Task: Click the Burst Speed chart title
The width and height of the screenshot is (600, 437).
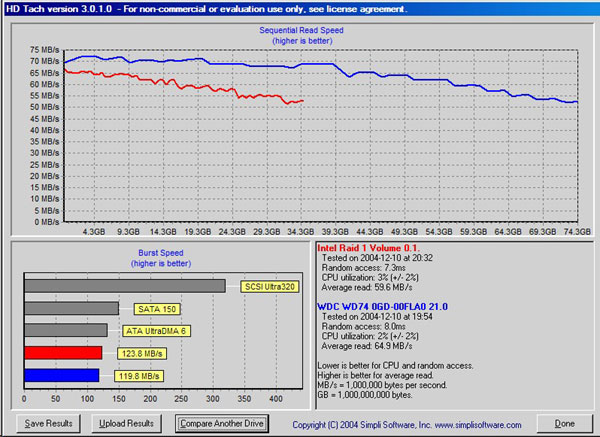Action: tap(161, 253)
